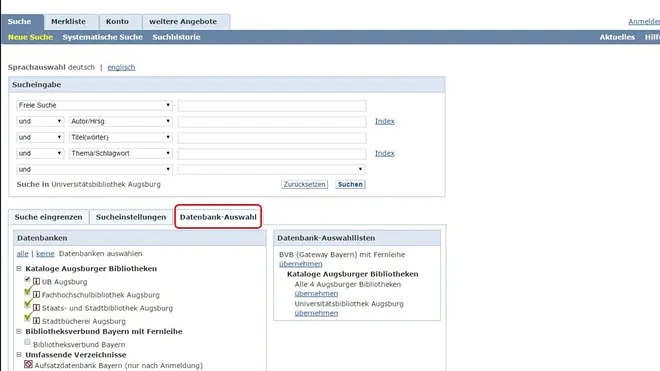Click übernehmen under Universitätsbibliothek Augsburg
The image size is (660, 371).
pyautogui.click(x=316, y=313)
